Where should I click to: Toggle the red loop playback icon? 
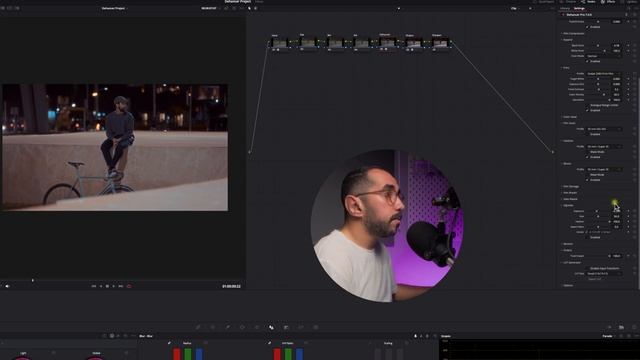129,286
